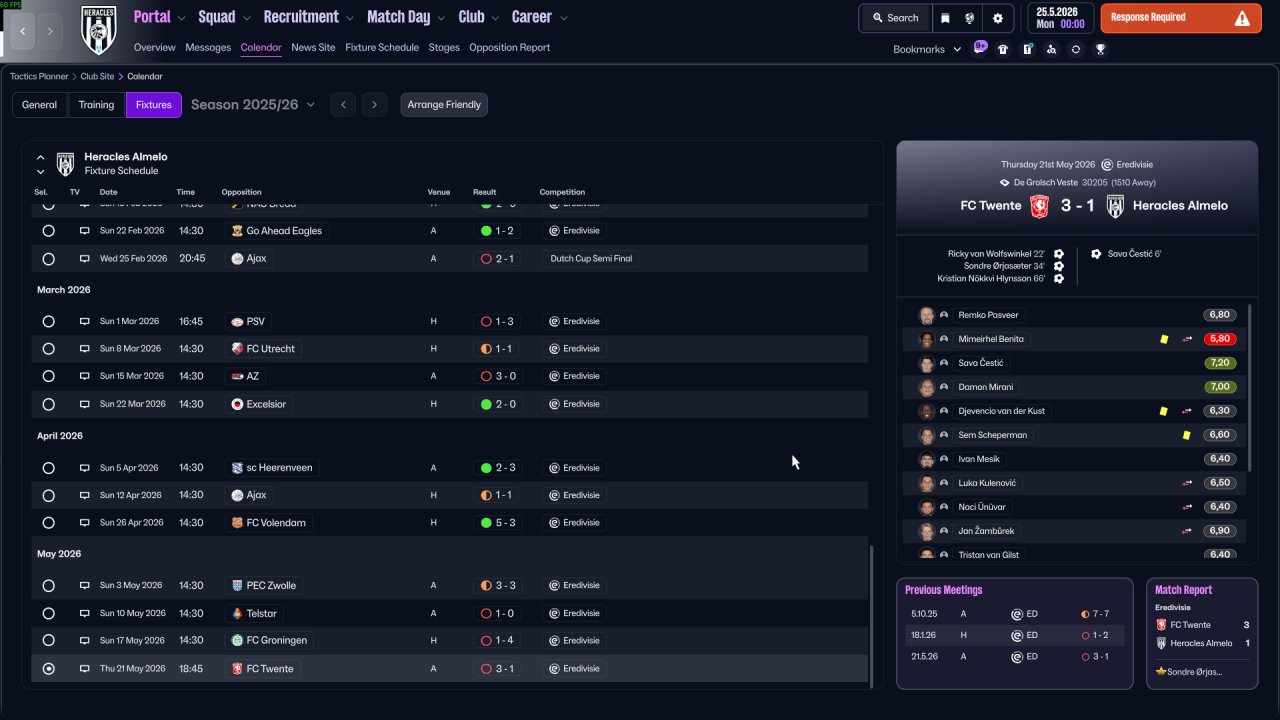Click the Response Required button
The height and width of the screenshot is (720, 1280).
pos(1181,18)
